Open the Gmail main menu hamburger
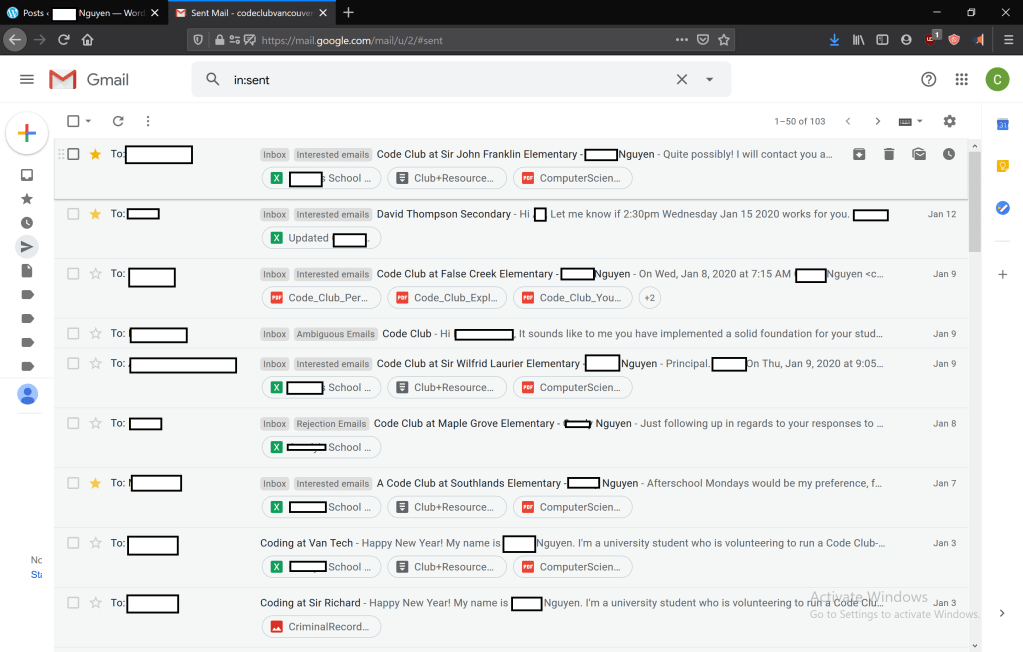 pyautogui.click(x=27, y=79)
